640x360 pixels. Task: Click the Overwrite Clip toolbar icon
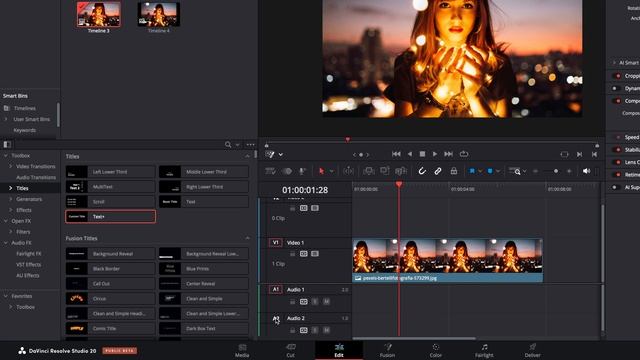point(384,171)
